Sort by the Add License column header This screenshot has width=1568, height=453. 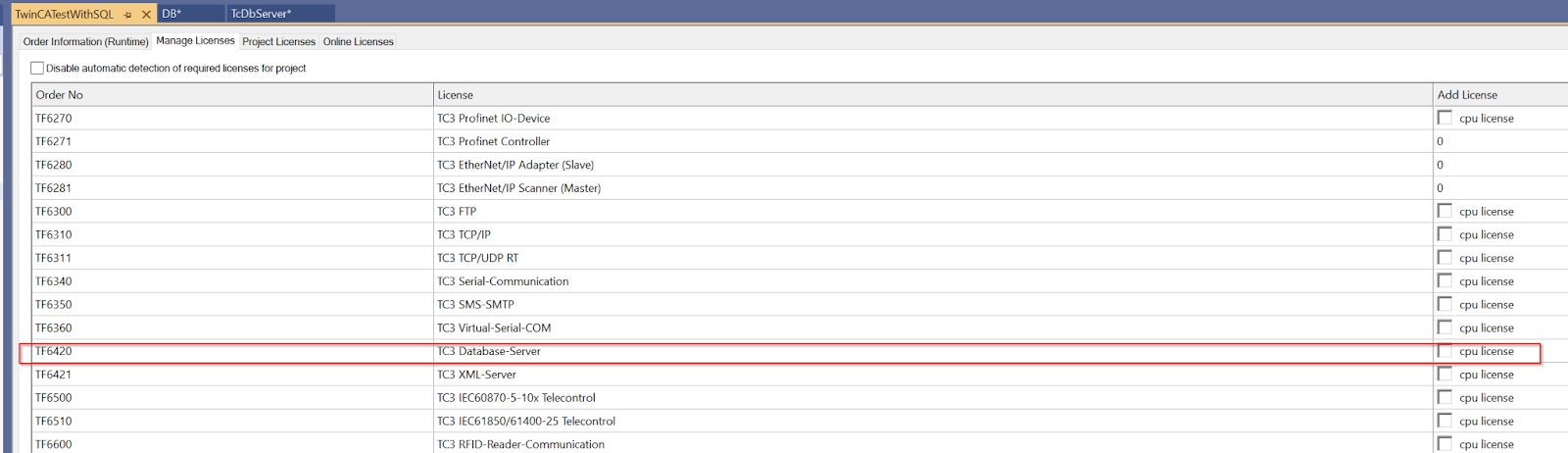pyautogui.click(x=1500, y=95)
